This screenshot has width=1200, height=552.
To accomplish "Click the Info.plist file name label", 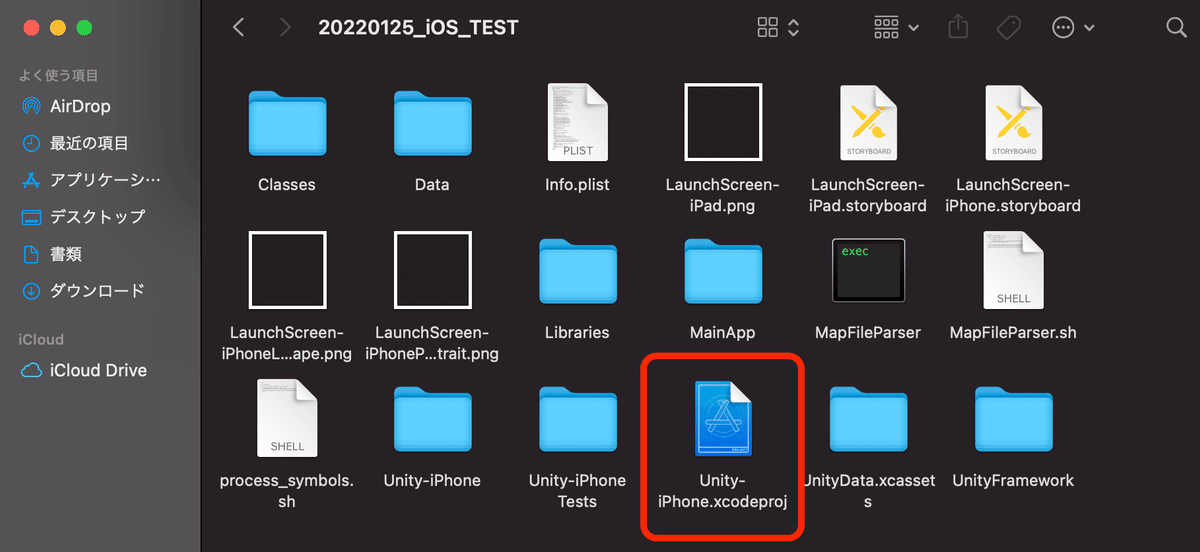I will tap(577, 185).
